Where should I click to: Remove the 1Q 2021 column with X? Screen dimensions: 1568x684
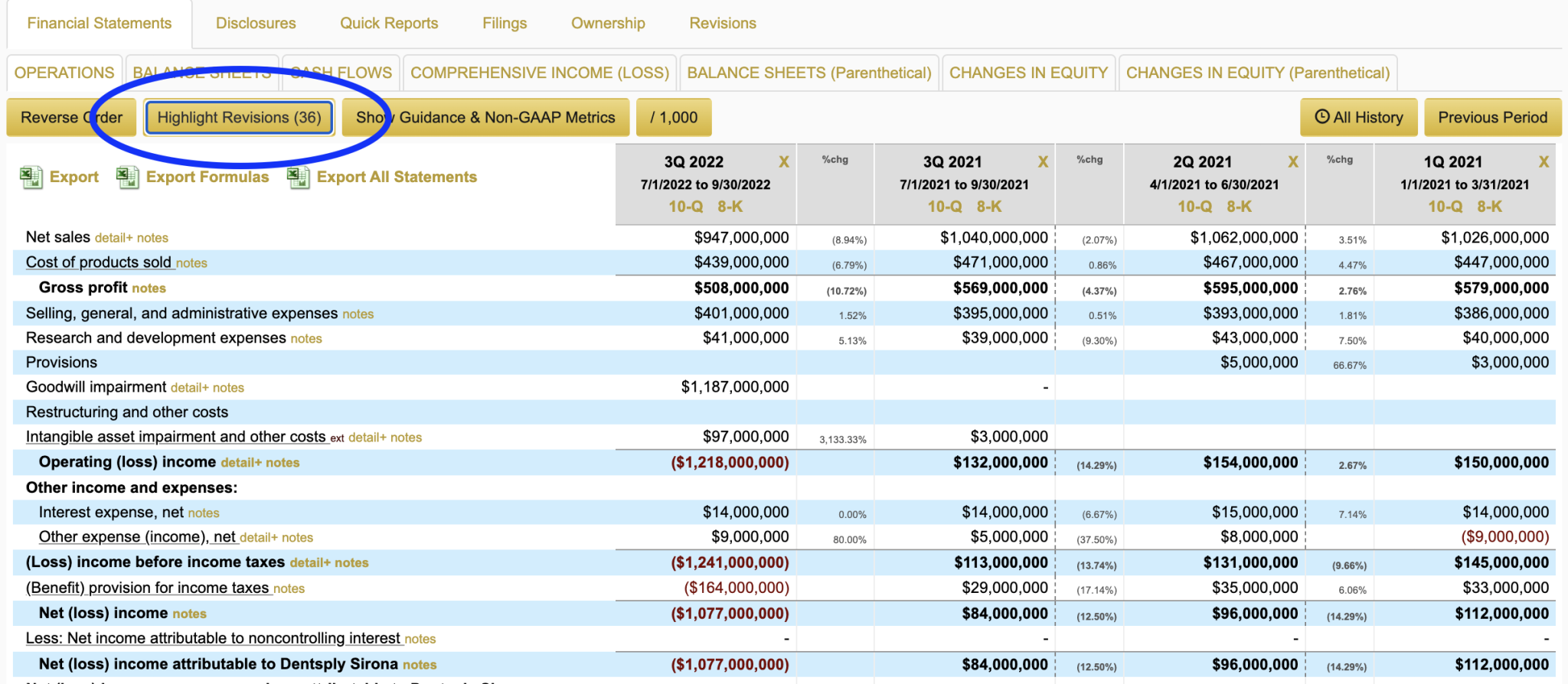1543,161
